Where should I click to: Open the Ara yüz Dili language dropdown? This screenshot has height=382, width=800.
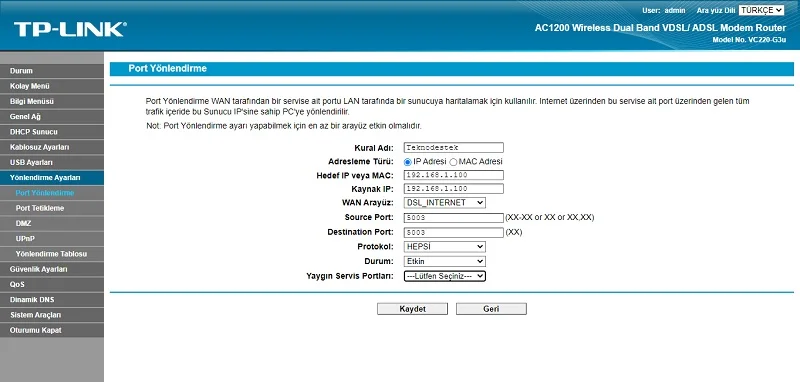(761, 10)
